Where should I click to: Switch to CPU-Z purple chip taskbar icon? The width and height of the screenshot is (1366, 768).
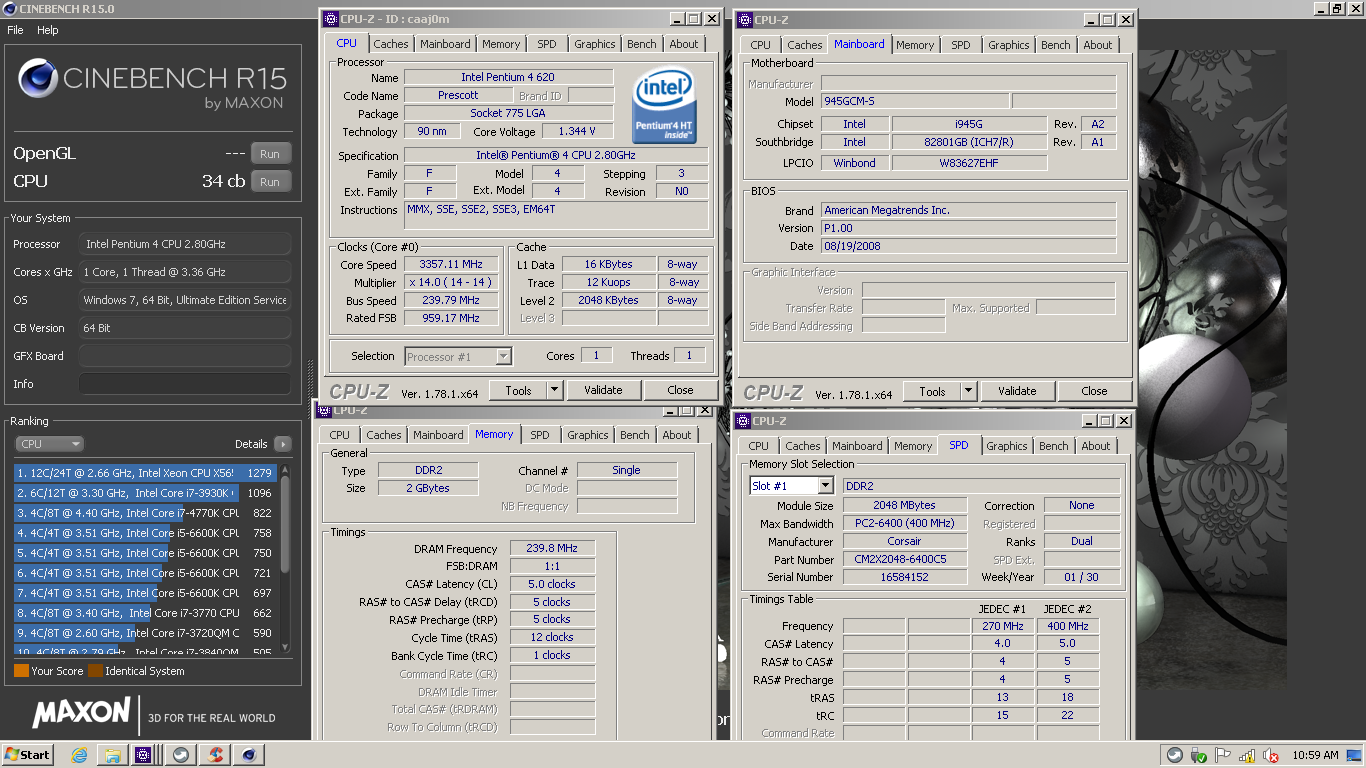143,755
